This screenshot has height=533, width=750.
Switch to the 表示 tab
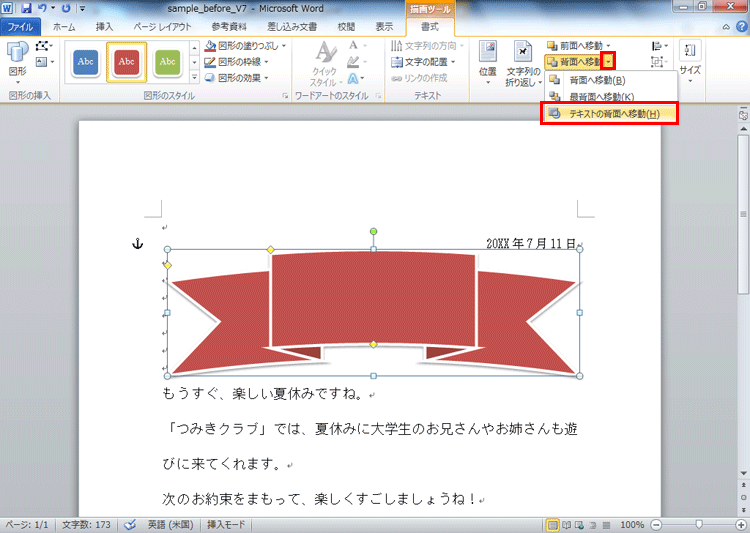coord(384,27)
